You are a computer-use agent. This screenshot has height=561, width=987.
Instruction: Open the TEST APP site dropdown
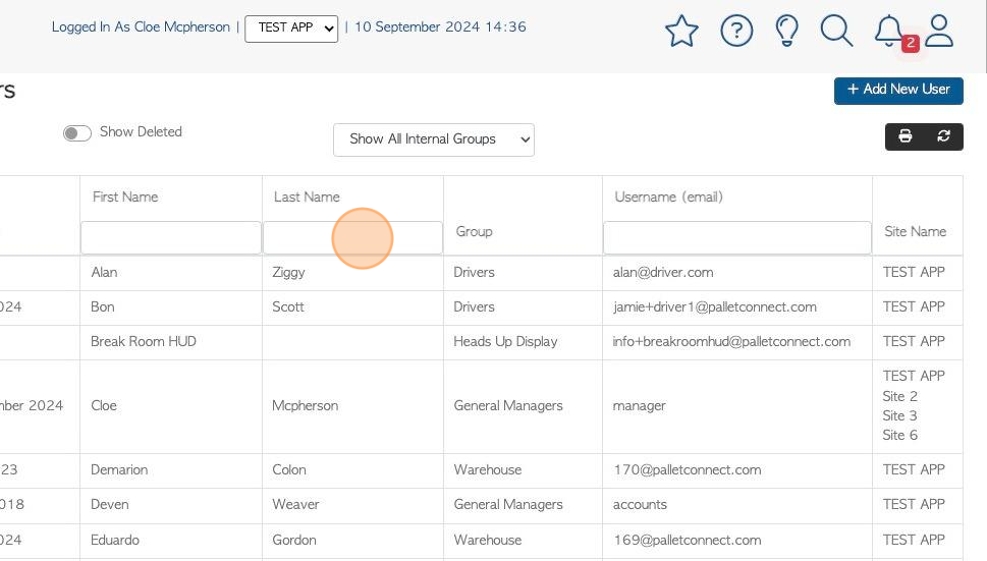click(x=291, y=28)
